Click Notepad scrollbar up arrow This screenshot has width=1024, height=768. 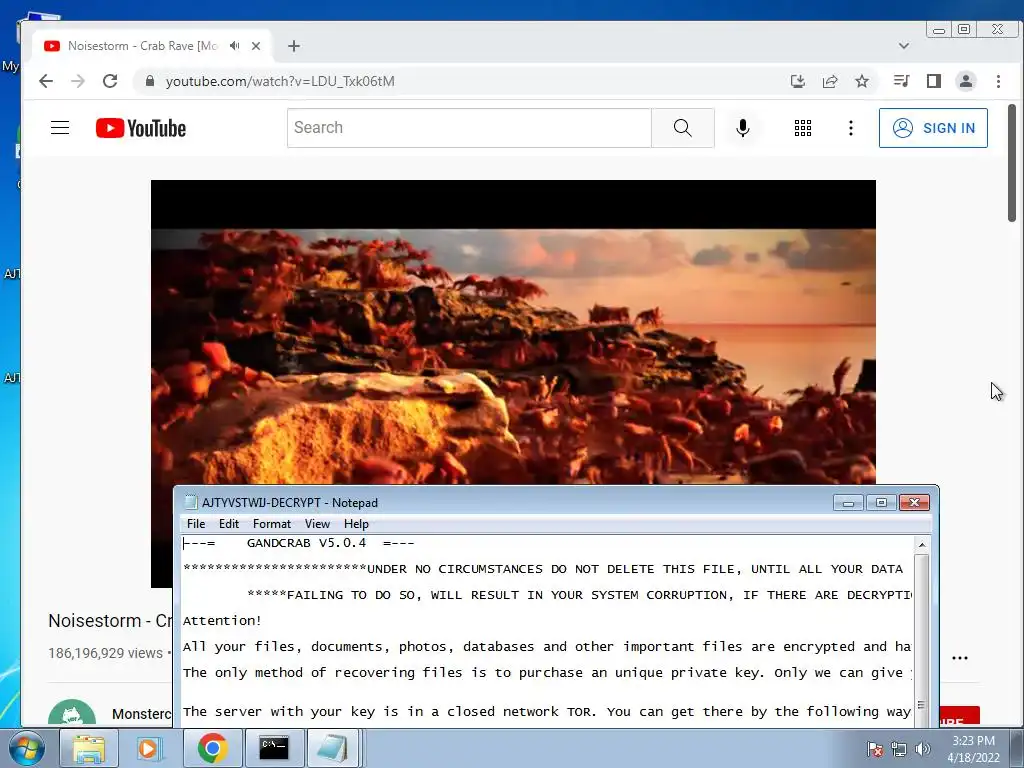coord(921,545)
